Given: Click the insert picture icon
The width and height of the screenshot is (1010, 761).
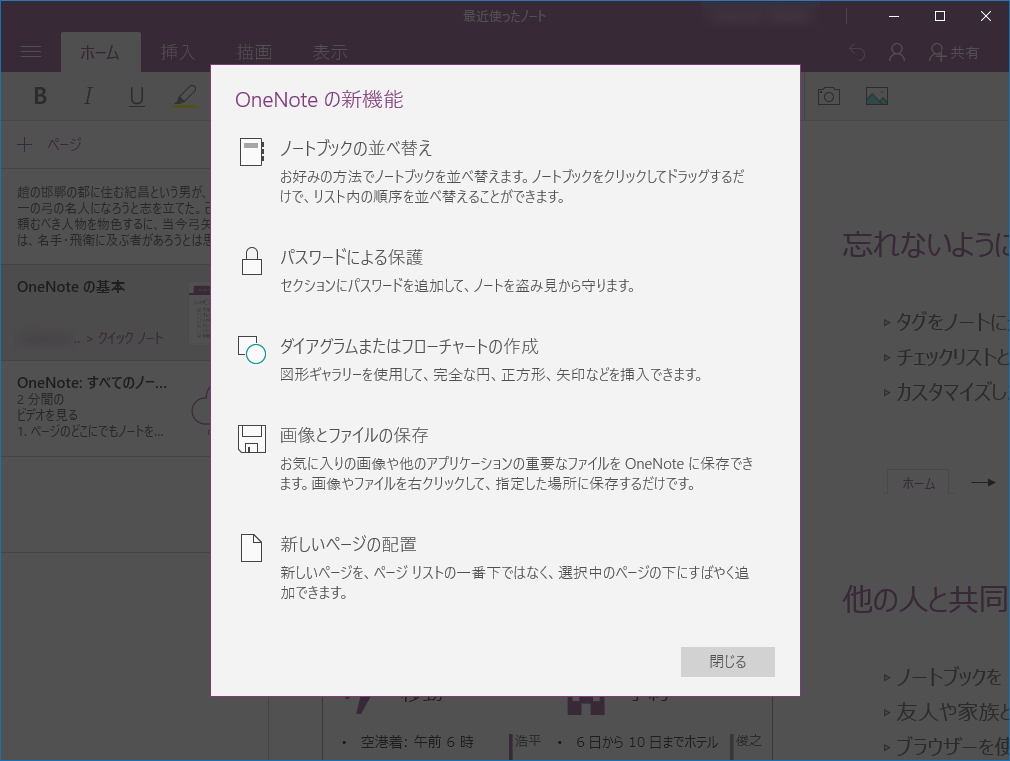Looking at the screenshot, I should [876, 95].
